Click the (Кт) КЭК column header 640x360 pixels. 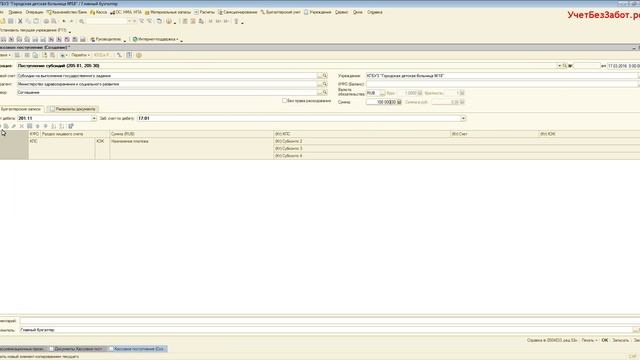point(589,134)
